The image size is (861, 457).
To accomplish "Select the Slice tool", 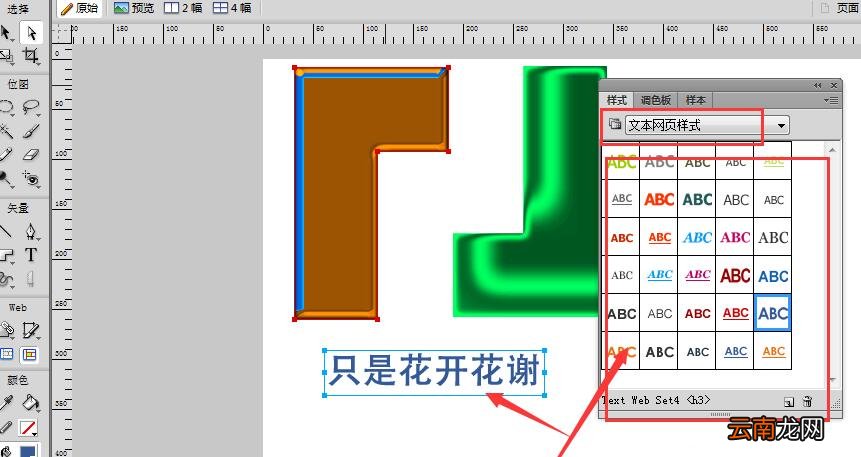I will pos(31,330).
